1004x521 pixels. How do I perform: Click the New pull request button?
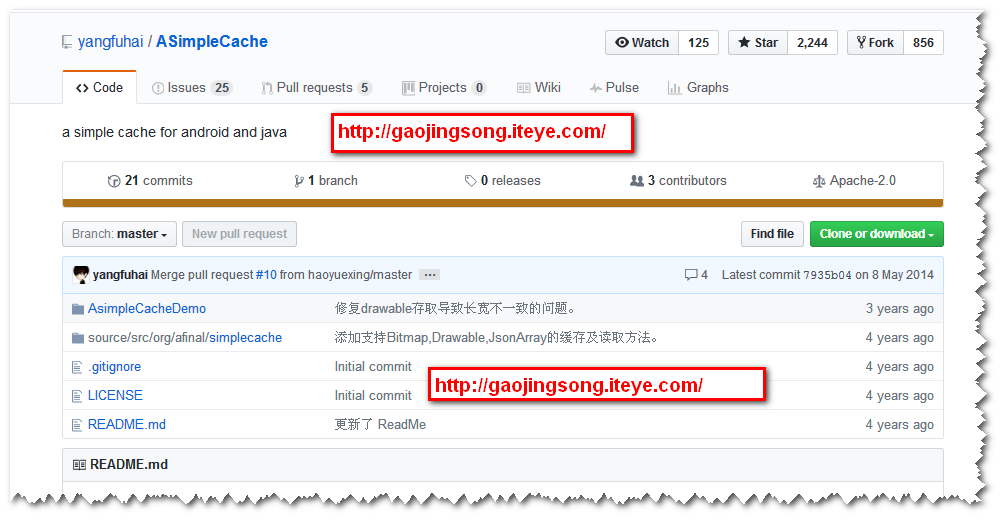pyautogui.click(x=239, y=234)
